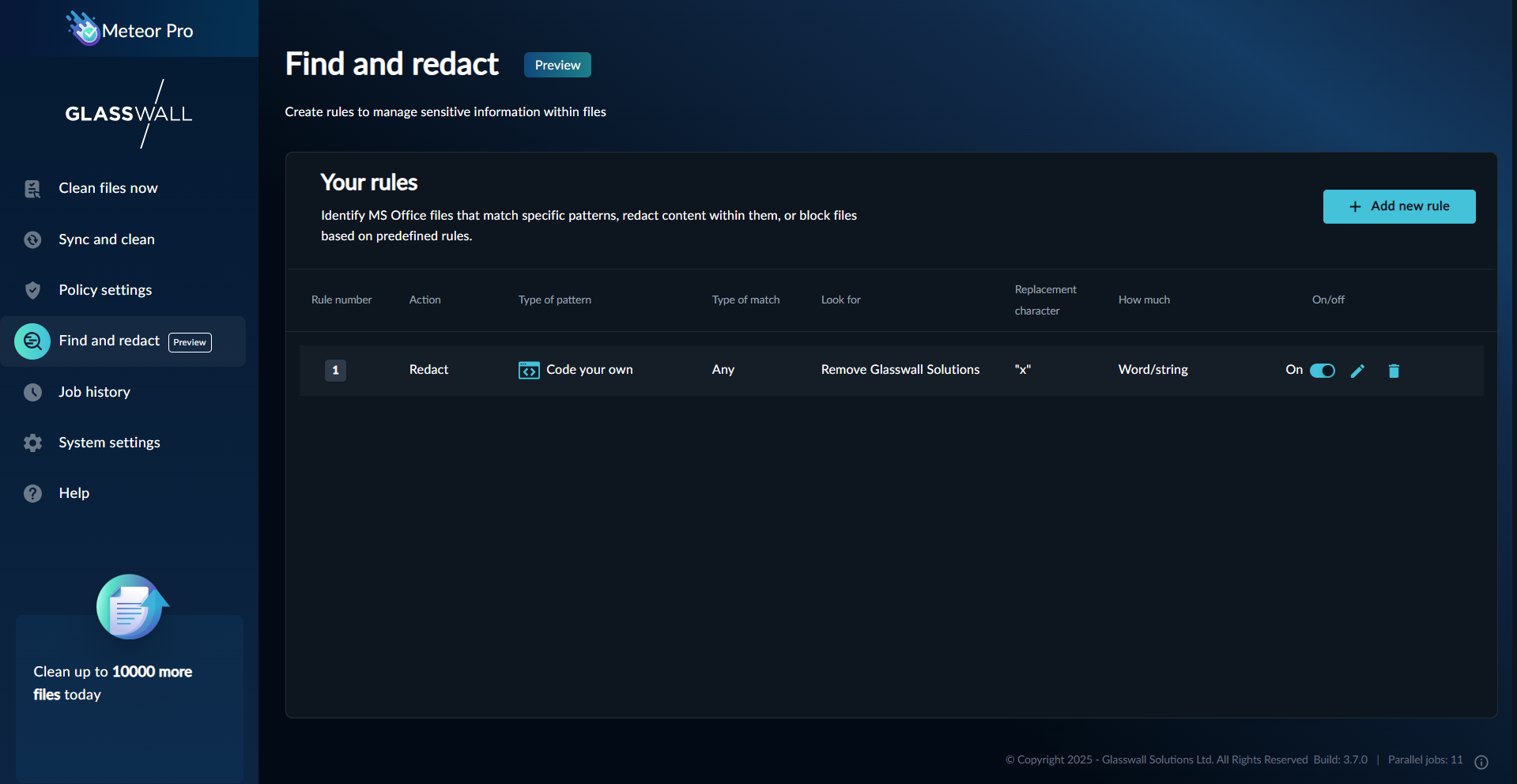The image size is (1517, 784).
Task: Open Policy settings from the sidebar
Action: click(x=105, y=290)
